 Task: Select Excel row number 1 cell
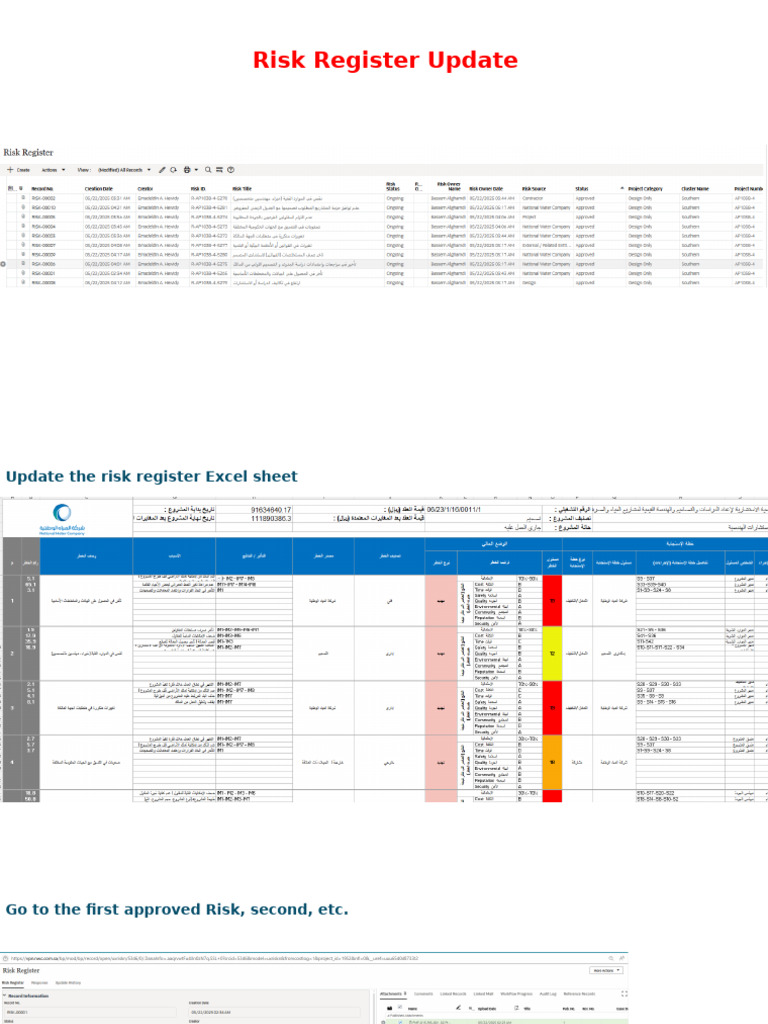pyautogui.click(x=12, y=601)
